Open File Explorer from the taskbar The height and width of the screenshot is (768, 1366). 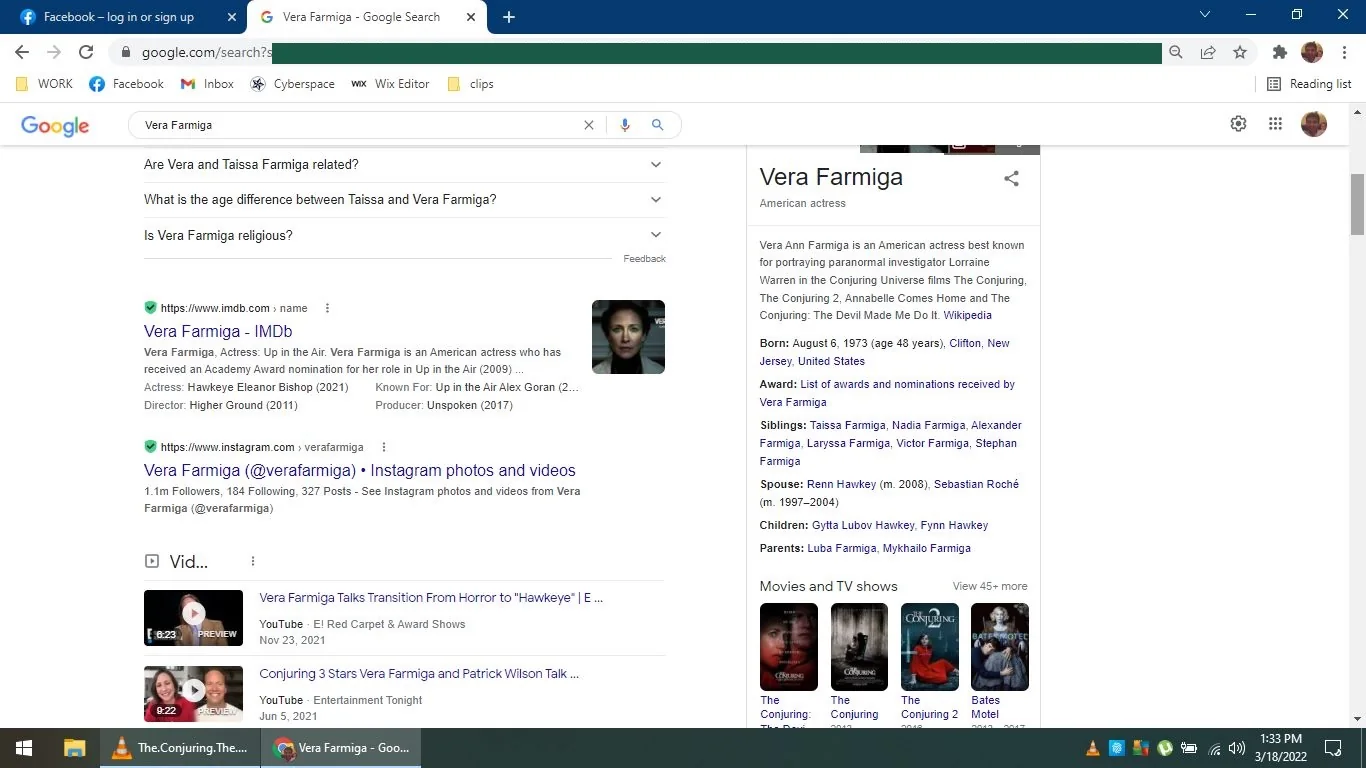pos(74,748)
